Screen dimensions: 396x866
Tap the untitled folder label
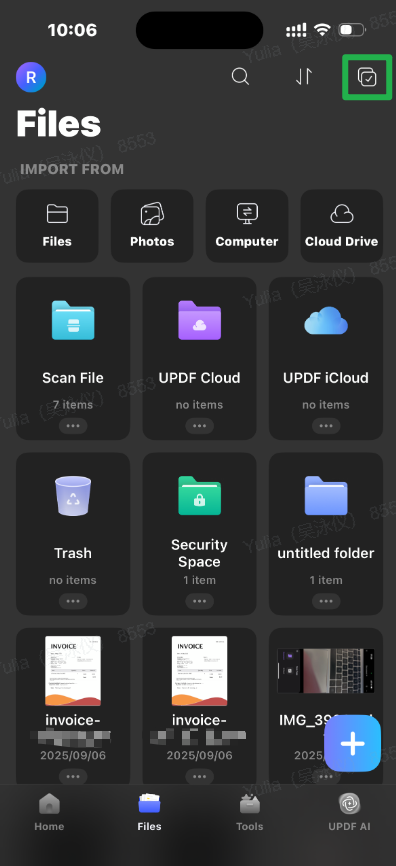326,553
